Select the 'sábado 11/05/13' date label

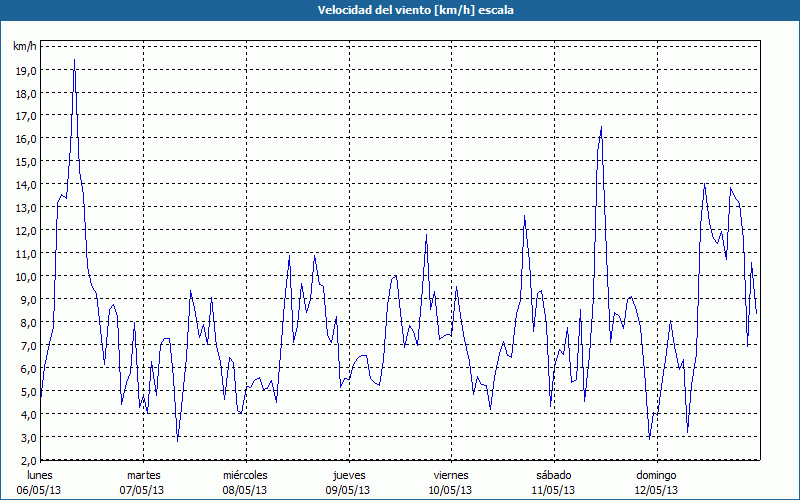click(x=554, y=483)
